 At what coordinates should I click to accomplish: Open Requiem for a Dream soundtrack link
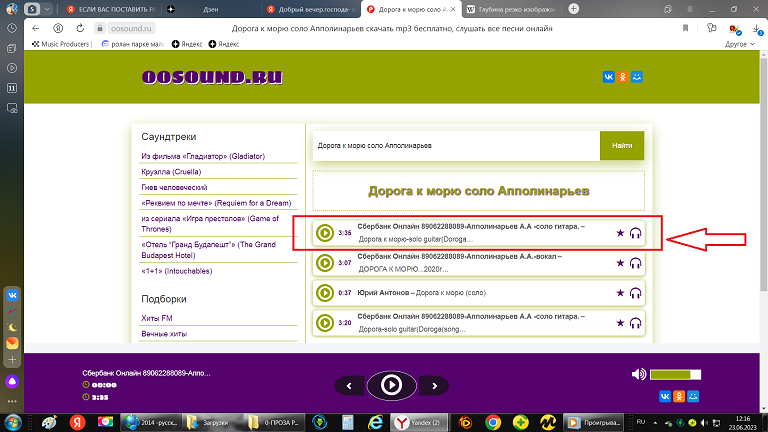point(216,203)
